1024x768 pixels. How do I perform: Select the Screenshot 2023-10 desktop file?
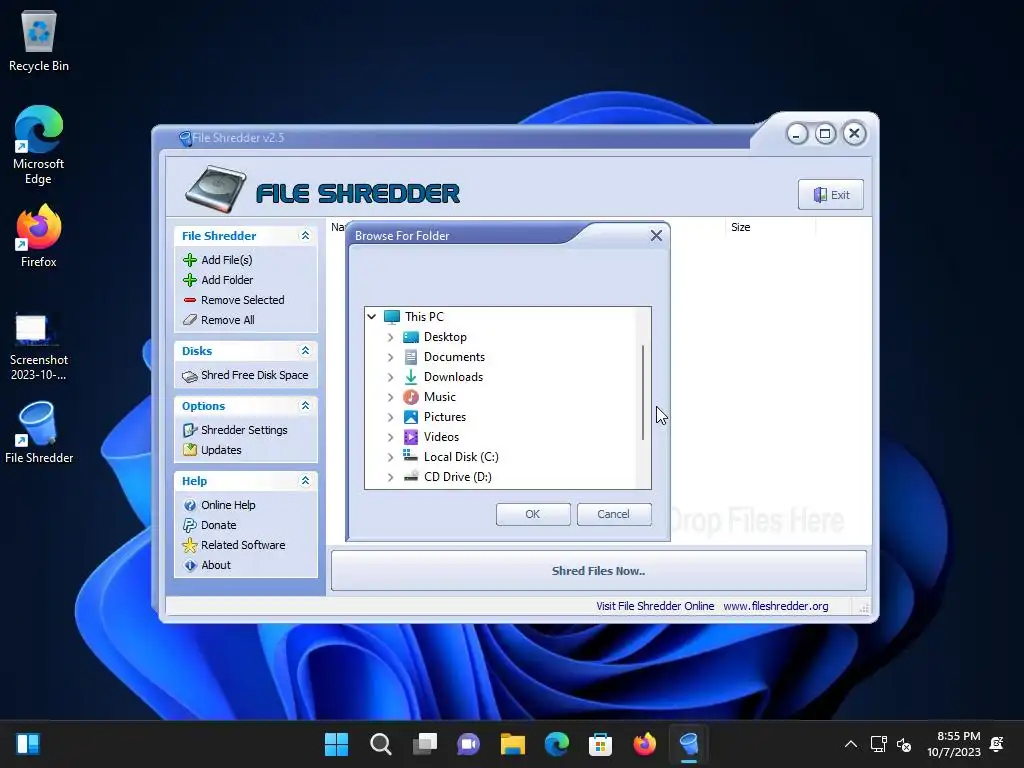(39, 347)
